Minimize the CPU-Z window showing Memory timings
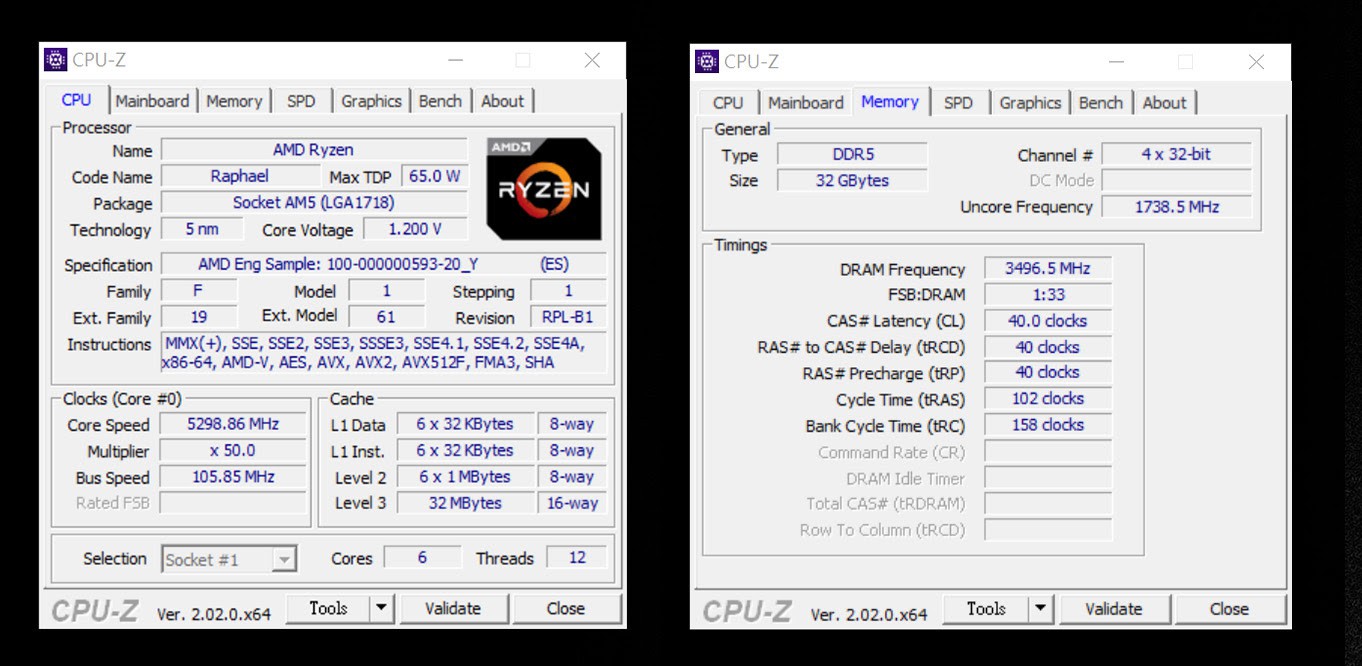 [1117, 62]
